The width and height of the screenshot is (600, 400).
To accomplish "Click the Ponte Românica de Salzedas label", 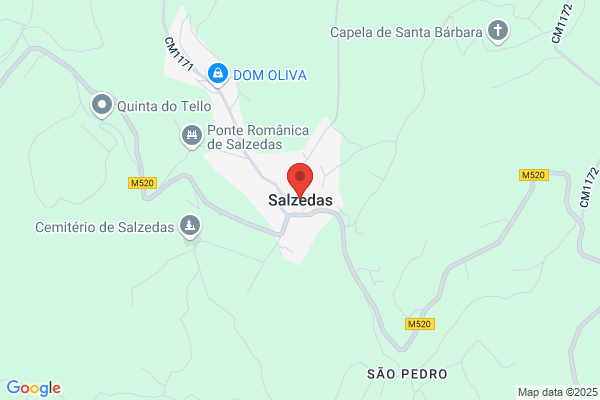I will (x=258, y=137).
